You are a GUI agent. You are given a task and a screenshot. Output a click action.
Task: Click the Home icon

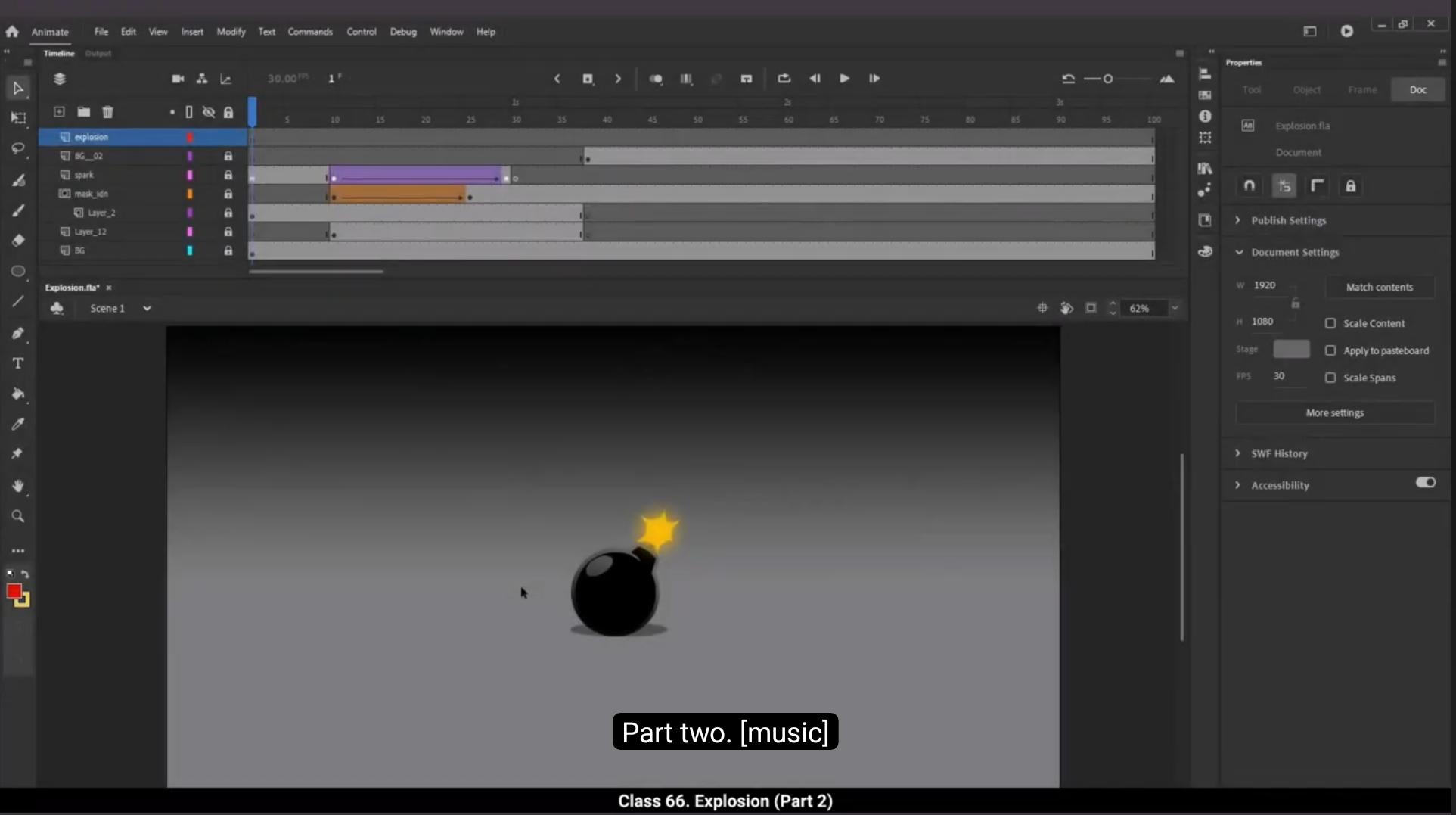pyautogui.click(x=12, y=32)
